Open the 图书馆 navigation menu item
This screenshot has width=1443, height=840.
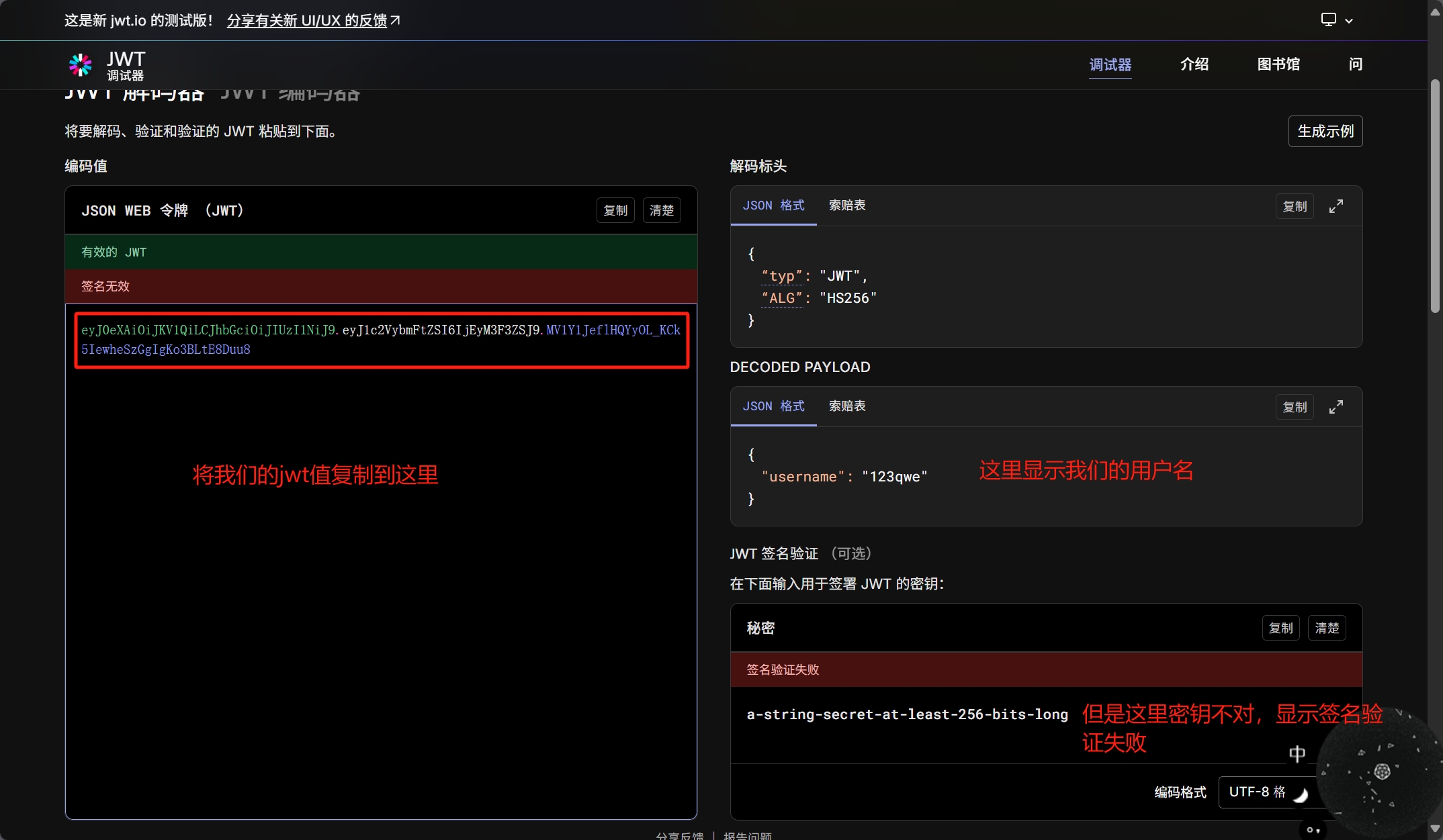1278,64
